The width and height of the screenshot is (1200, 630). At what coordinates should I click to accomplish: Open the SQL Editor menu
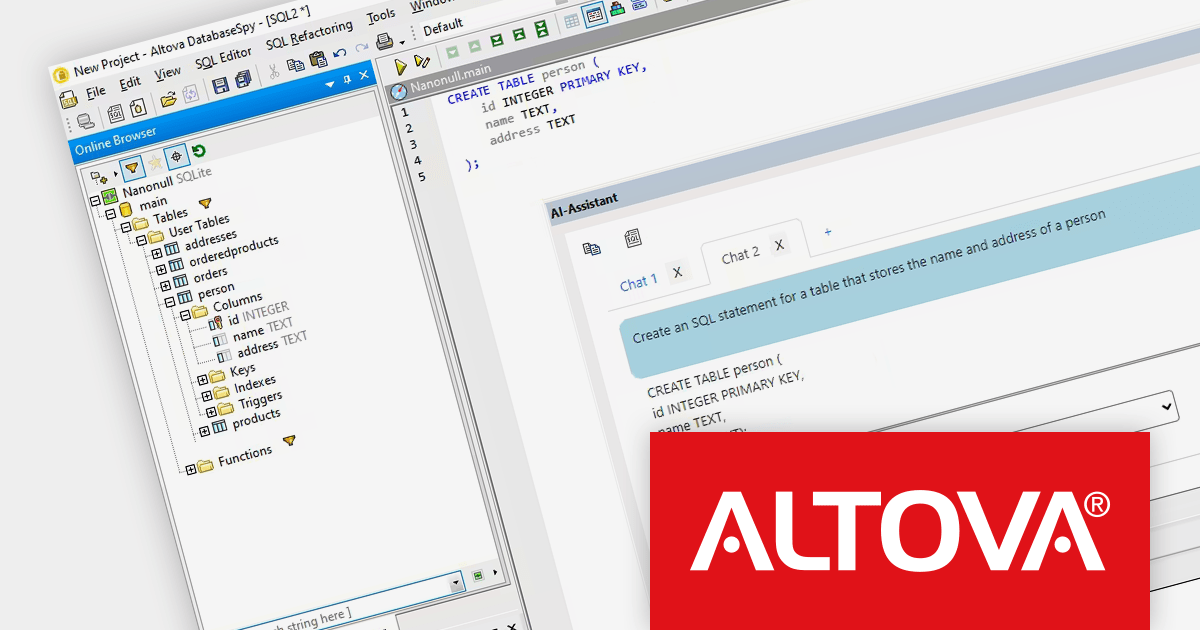coord(223,58)
